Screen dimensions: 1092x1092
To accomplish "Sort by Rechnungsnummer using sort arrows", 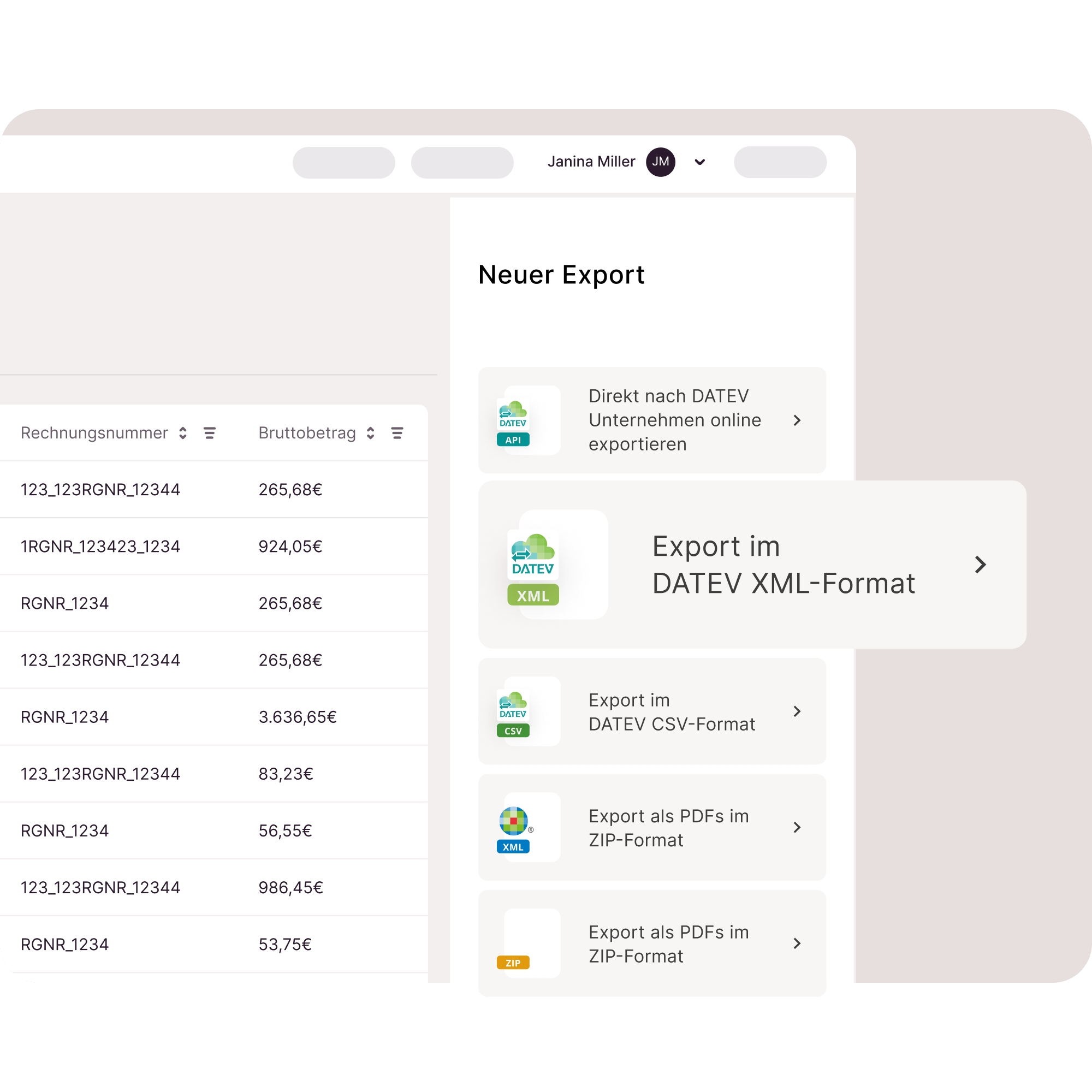I will tap(182, 433).
